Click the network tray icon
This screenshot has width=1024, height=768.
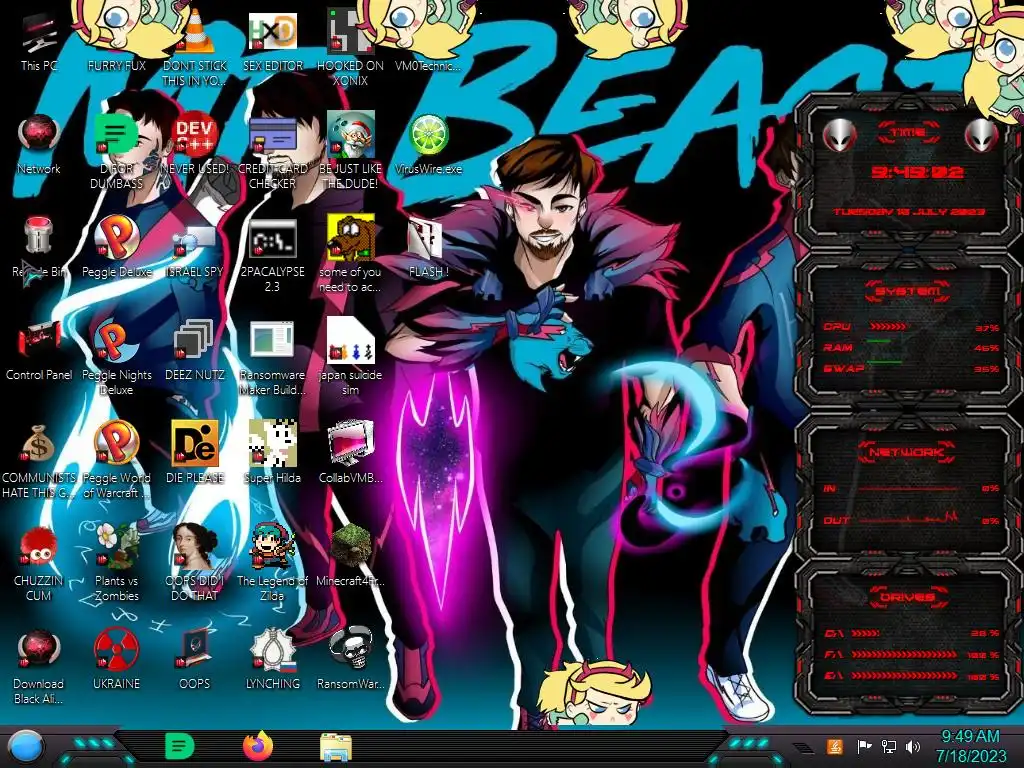click(889, 746)
